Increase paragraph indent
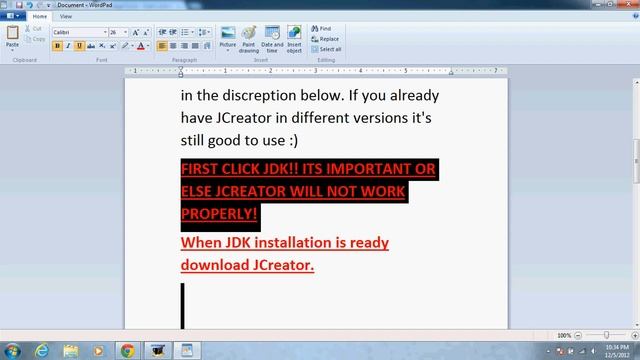Screen dimensions: 640x360 pos(173,32)
